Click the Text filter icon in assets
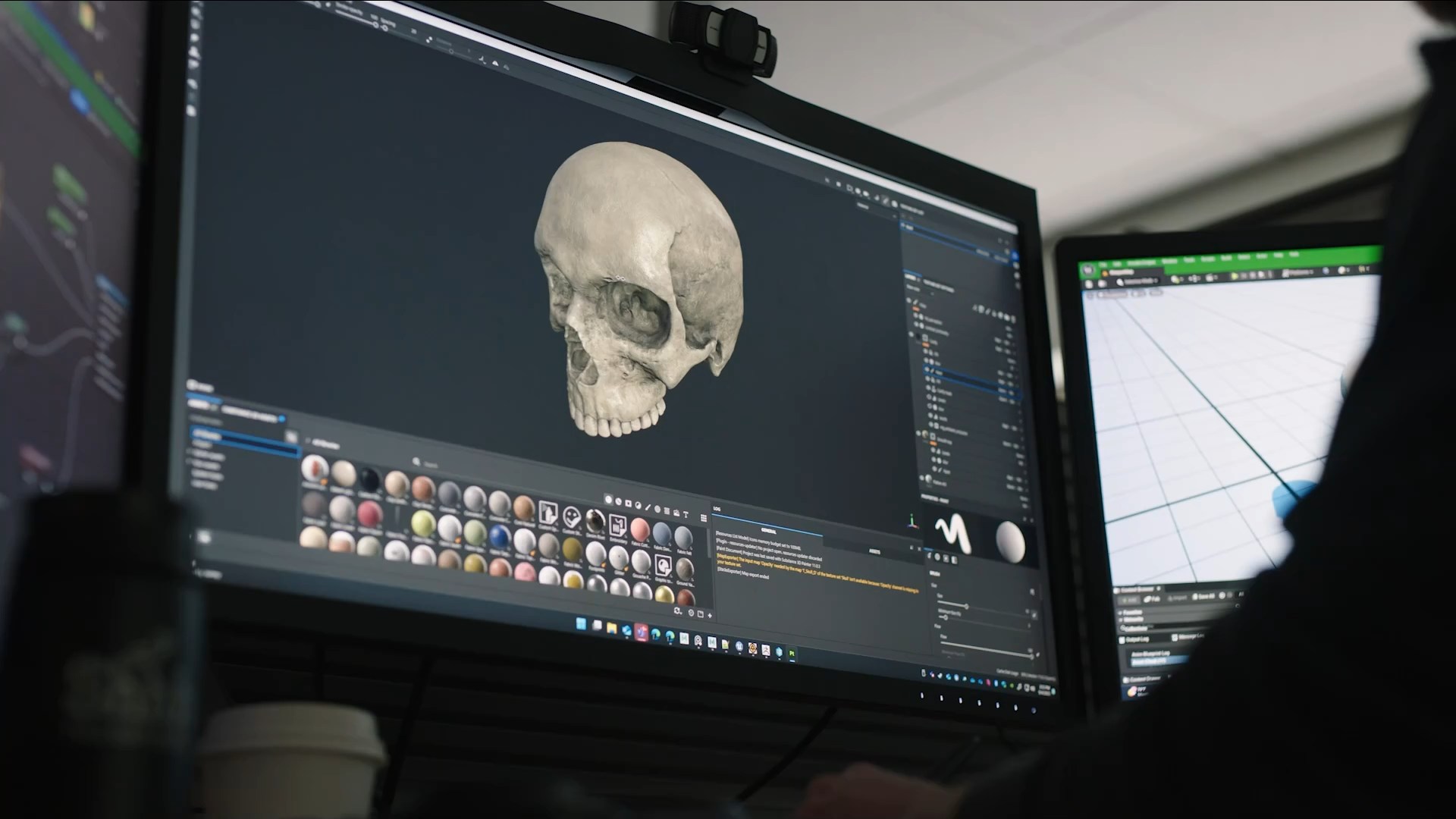The image size is (1456, 819). (686, 515)
